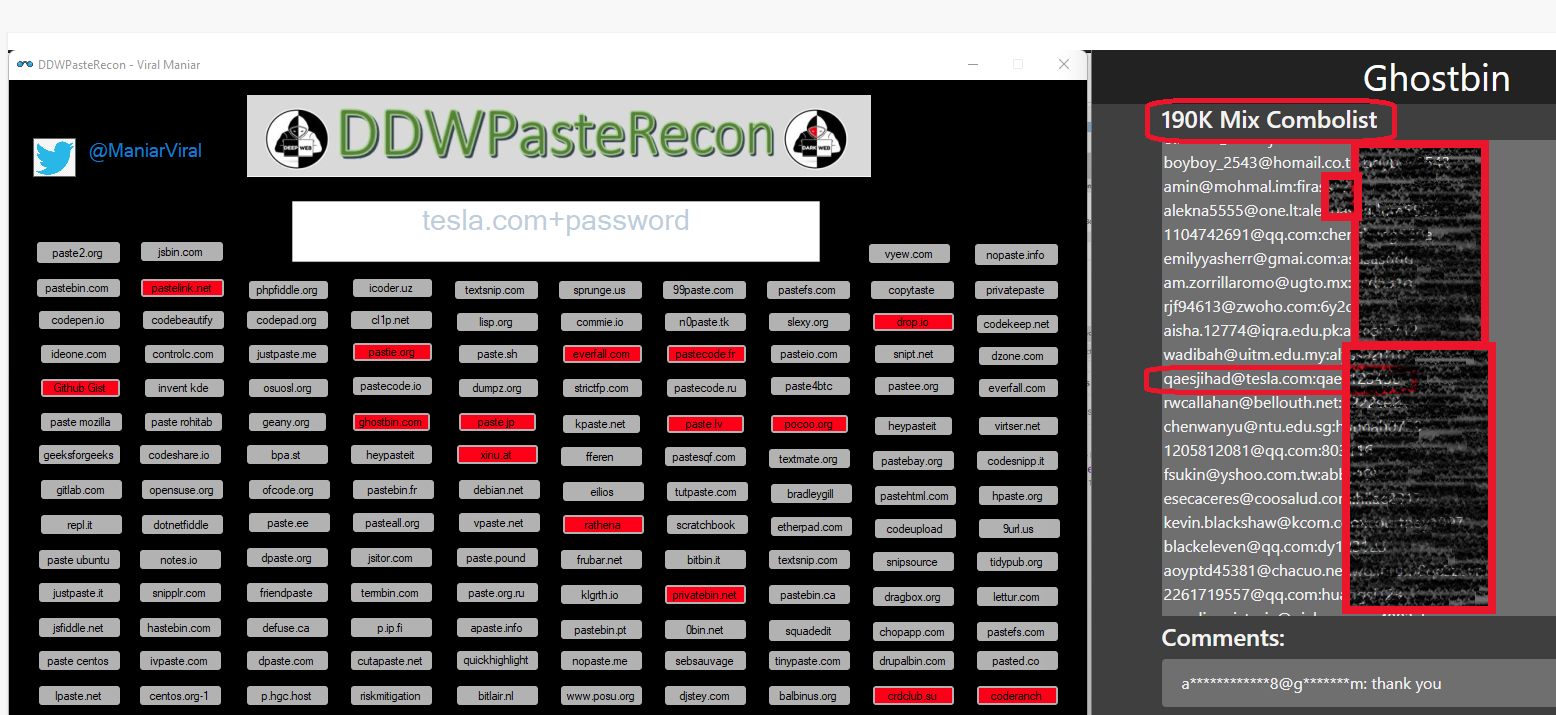Click the 0bin.net button
Image resolution: width=1556 pixels, height=715 pixels.
(x=705, y=630)
